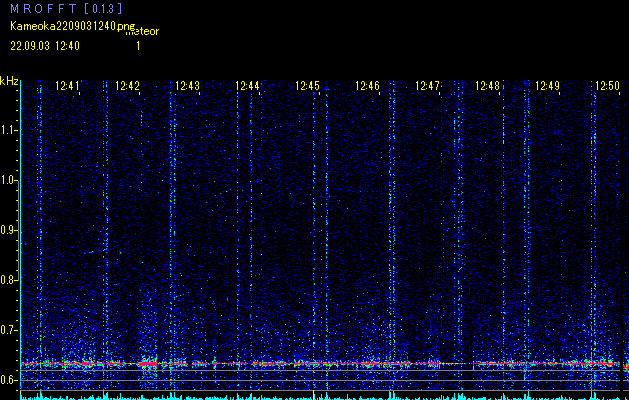Click the 22.09.03 12:40 date stamp
This screenshot has width=629, height=400.
[45, 46]
